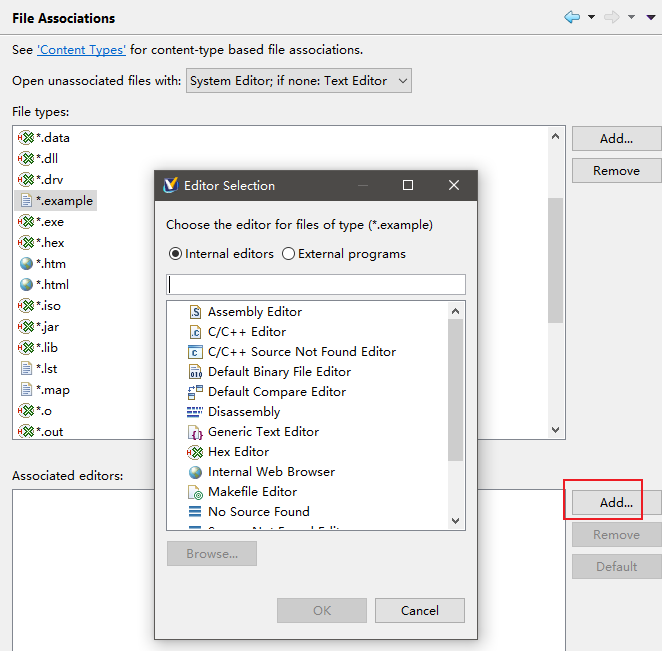This screenshot has width=662, height=651.
Task: Cancel the Editor Selection dialog
Action: 420,610
